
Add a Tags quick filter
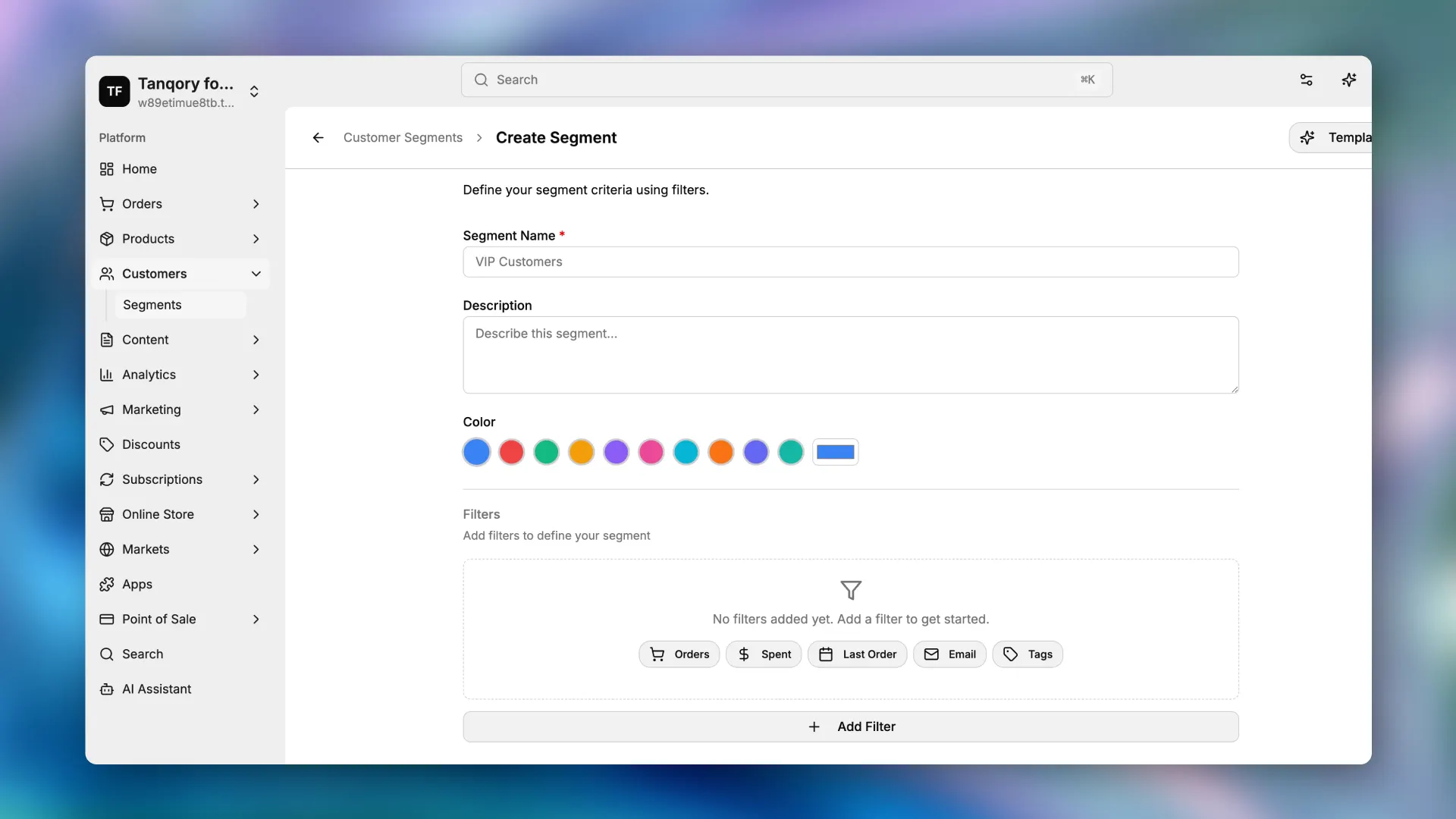(x=1028, y=654)
